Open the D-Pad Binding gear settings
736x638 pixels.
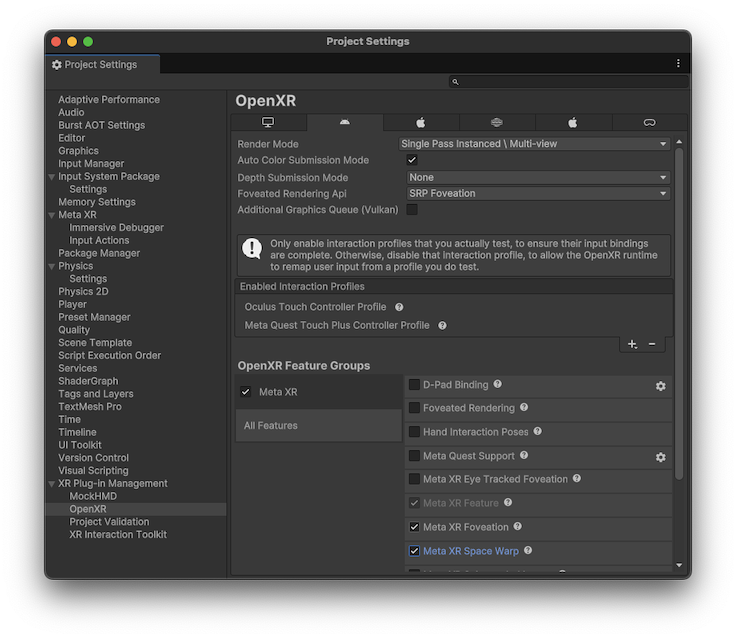[x=660, y=386]
